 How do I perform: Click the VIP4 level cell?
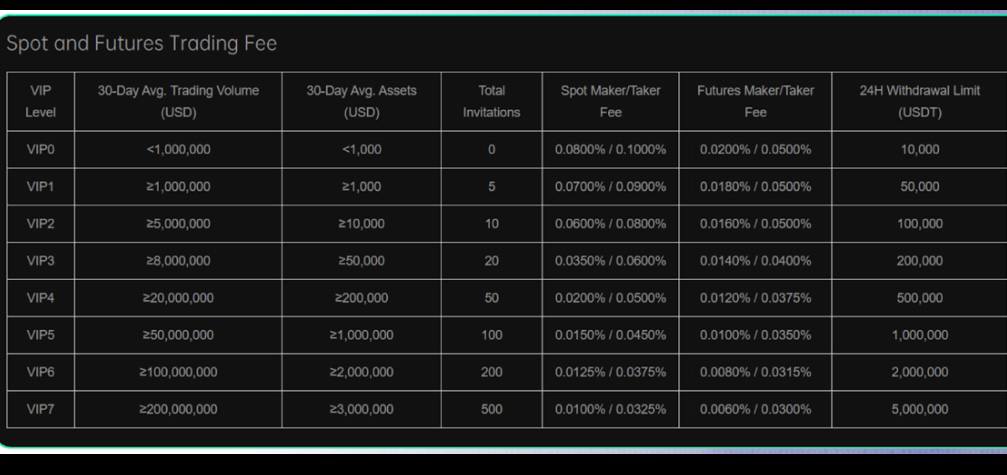[x=40, y=298]
